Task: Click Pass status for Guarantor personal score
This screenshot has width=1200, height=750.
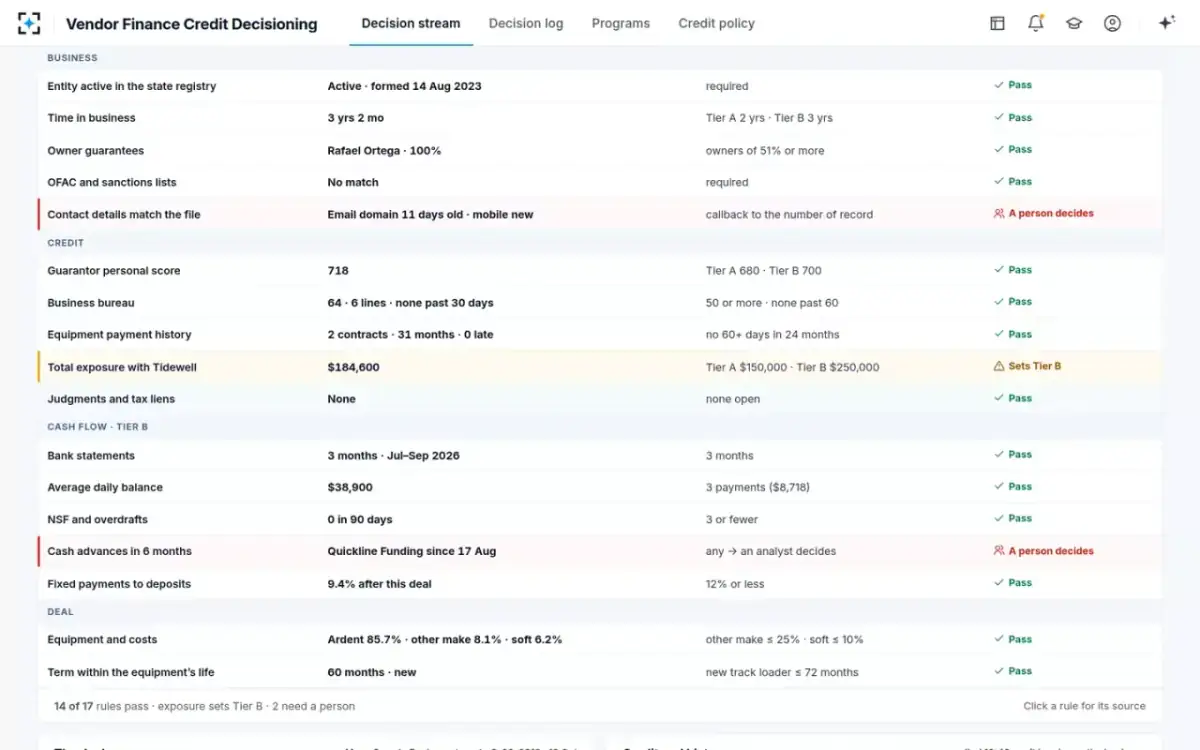Action: (x=1013, y=269)
